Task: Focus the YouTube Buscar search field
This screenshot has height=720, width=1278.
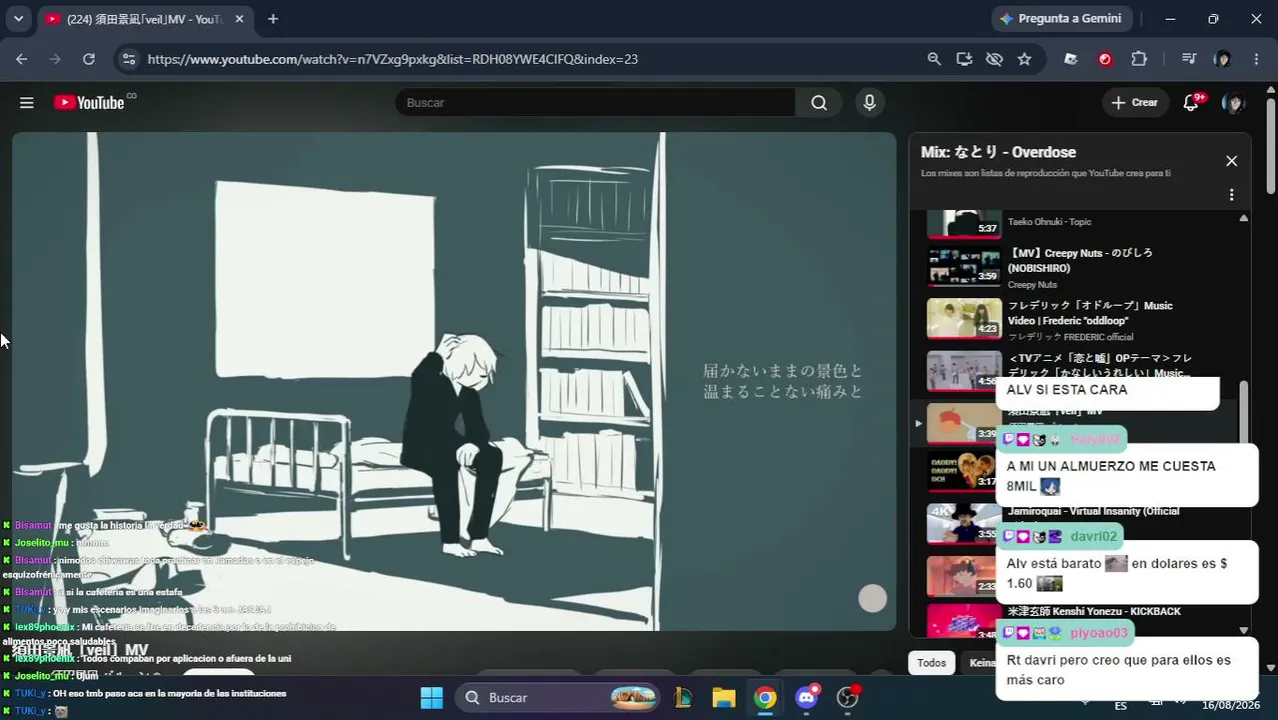Action: [595, 102]
